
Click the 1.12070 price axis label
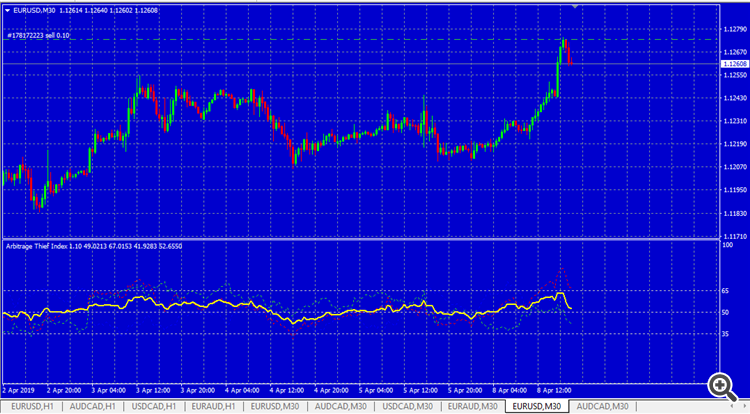(x=735, y=167)
